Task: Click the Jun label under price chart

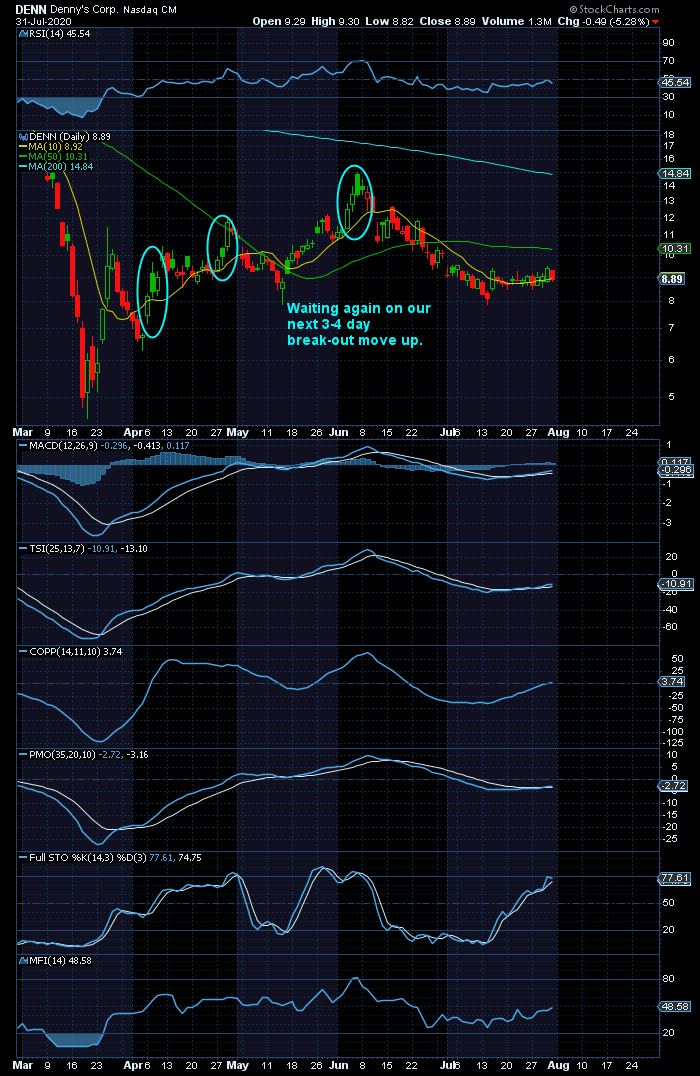Action: coord(338,432)
